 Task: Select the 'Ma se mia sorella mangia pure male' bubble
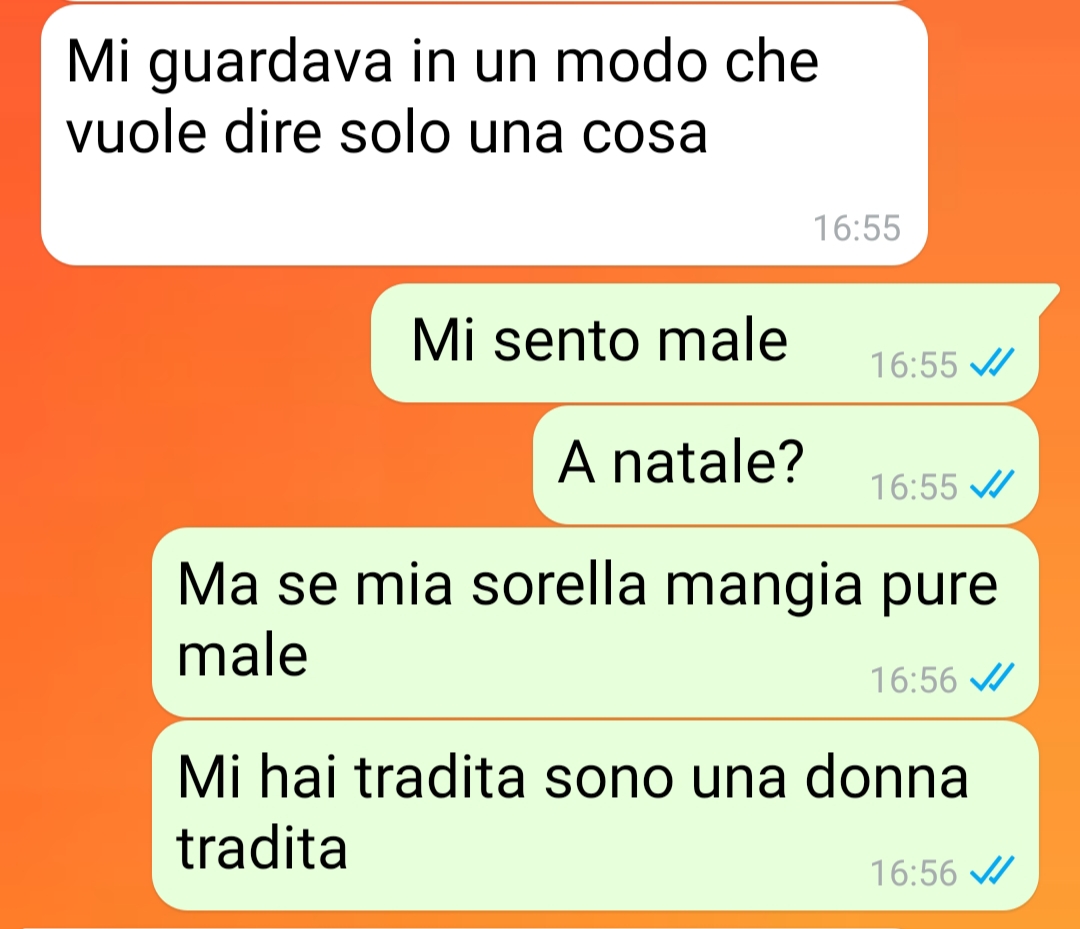595,623
